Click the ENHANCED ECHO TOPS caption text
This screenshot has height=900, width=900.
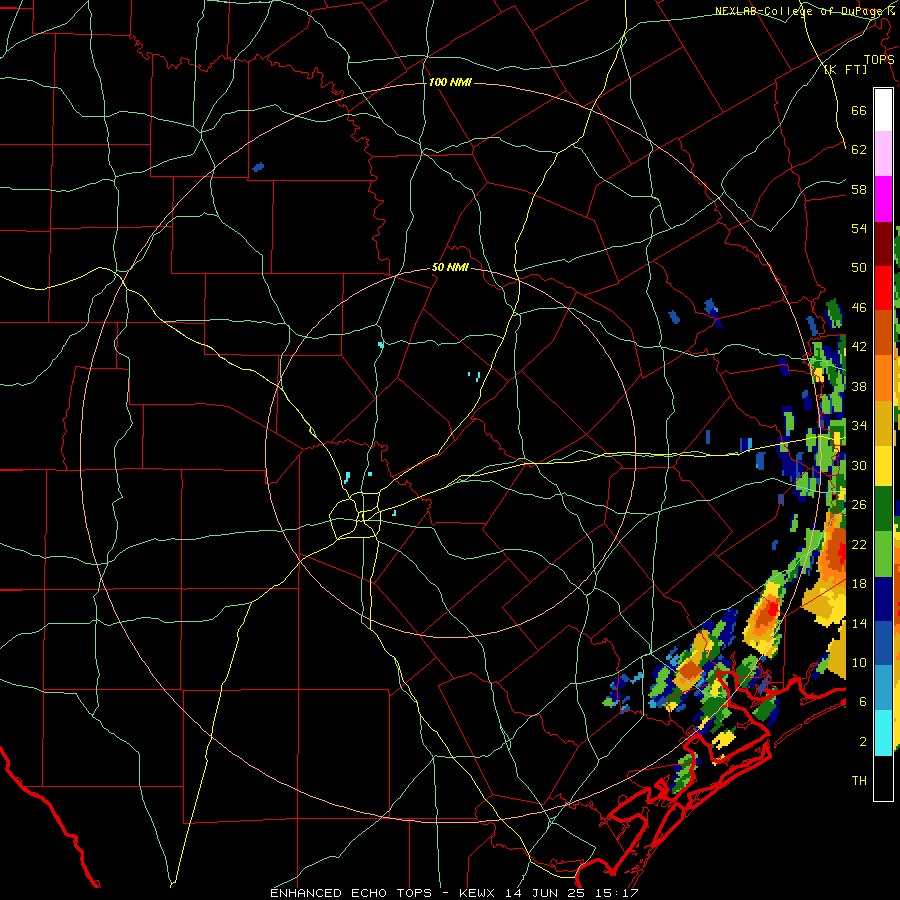point(351,893)
